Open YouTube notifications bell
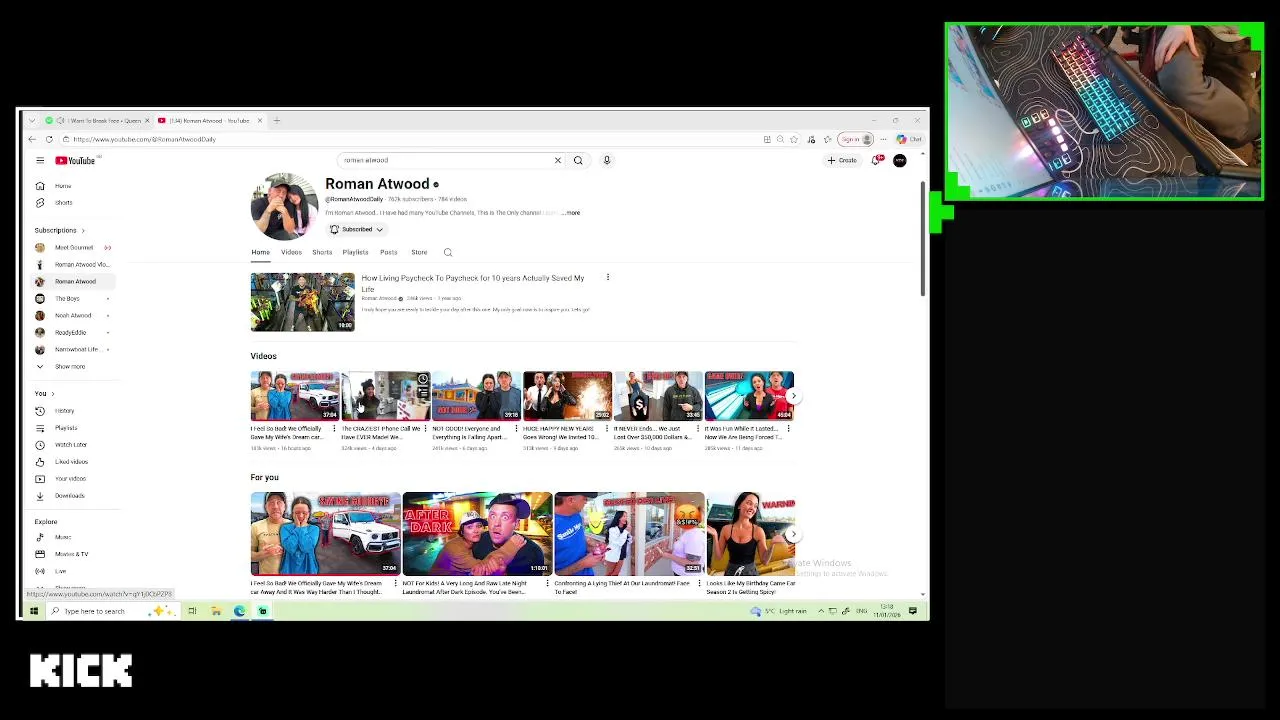This screenshot has height=720, width=1280. (x=877, y=160)
